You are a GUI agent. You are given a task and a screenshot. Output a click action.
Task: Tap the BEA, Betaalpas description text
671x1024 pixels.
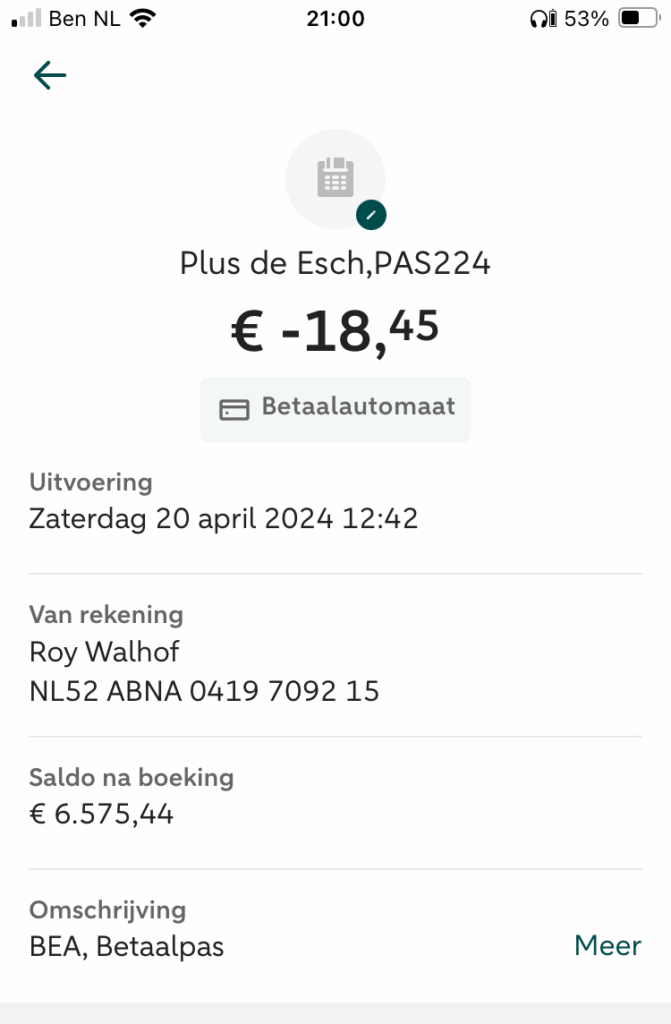coord(126,946)
